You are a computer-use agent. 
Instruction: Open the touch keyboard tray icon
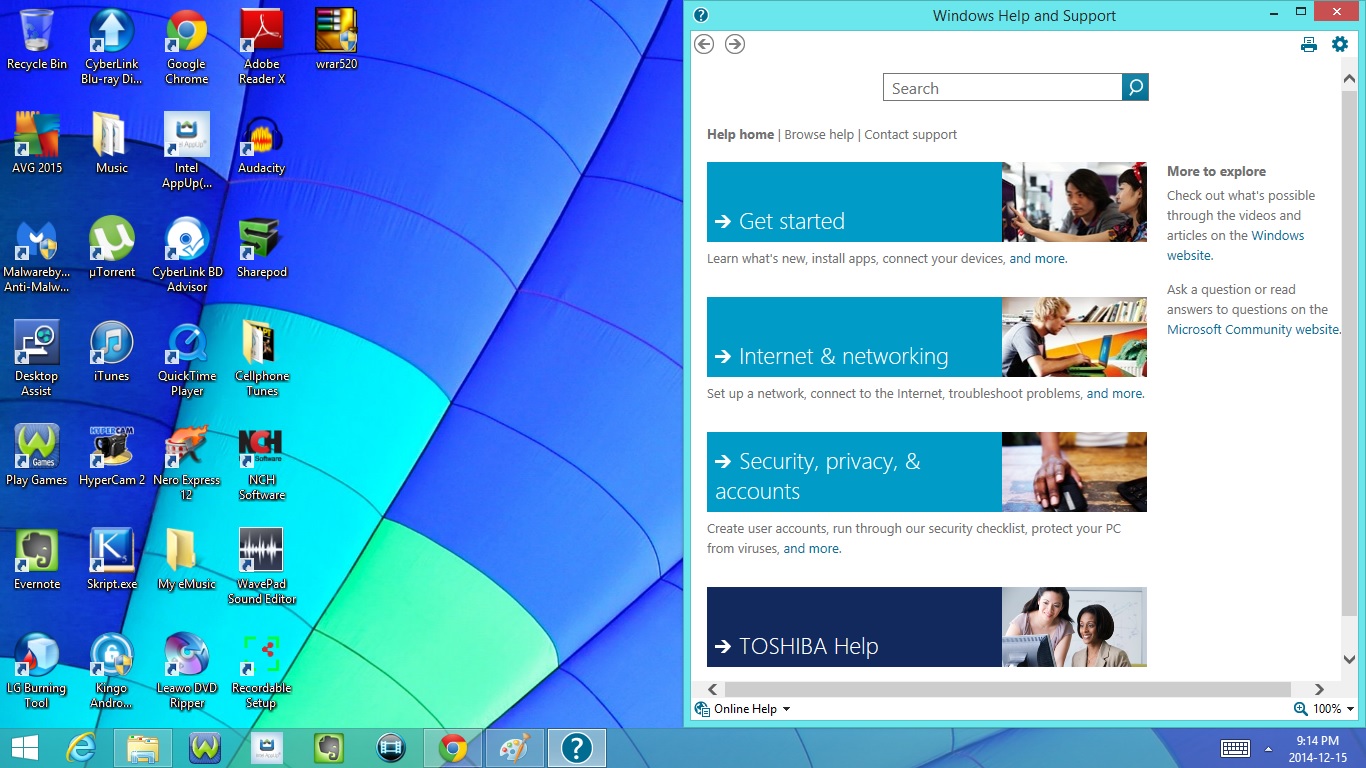pyautogui.click(x=1235, y=748)
